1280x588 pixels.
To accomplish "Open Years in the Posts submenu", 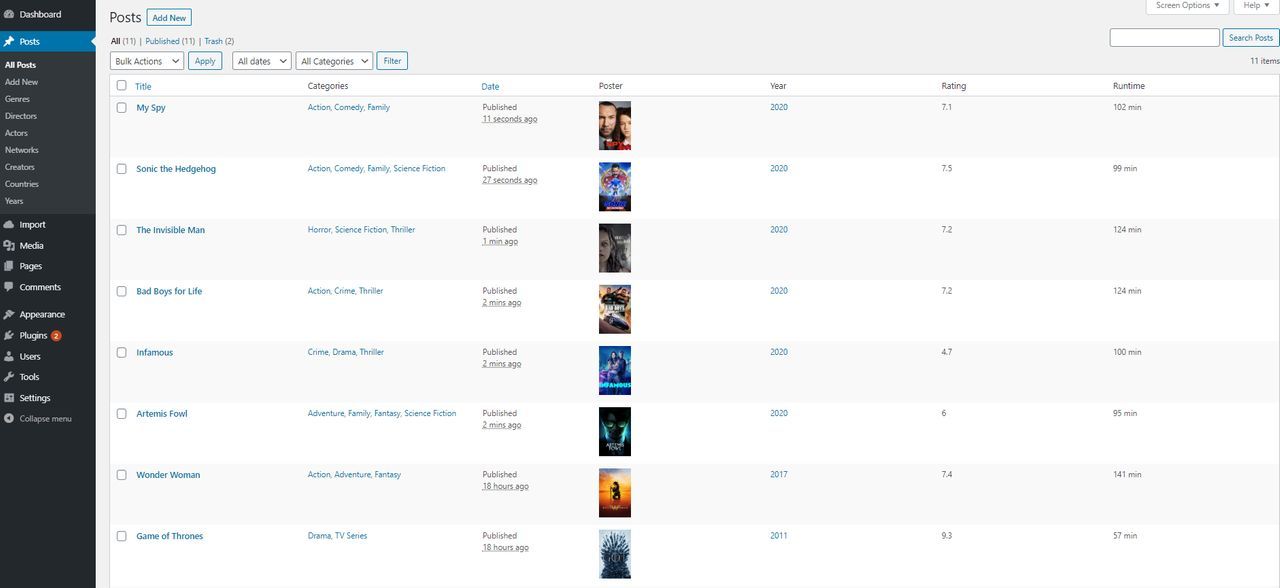I will point(14,201).
